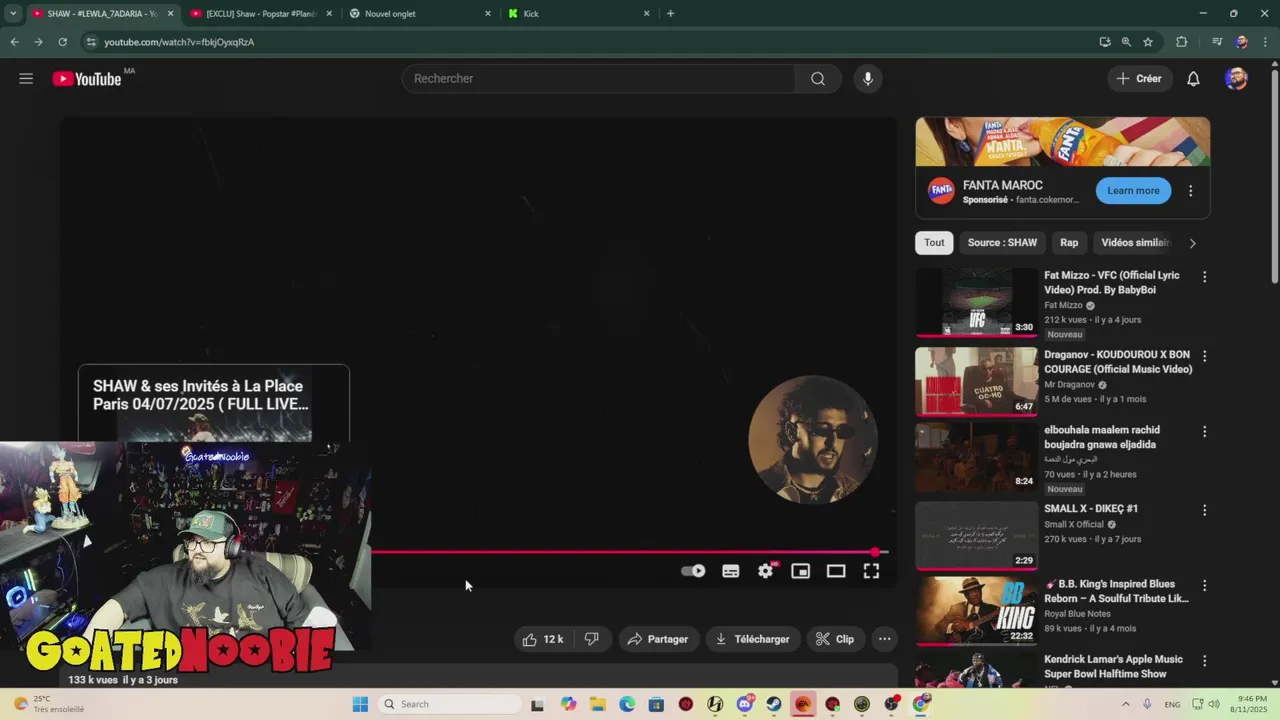Create a Clip of the video
Screen dimensions: 1280x720
[835, 639]
